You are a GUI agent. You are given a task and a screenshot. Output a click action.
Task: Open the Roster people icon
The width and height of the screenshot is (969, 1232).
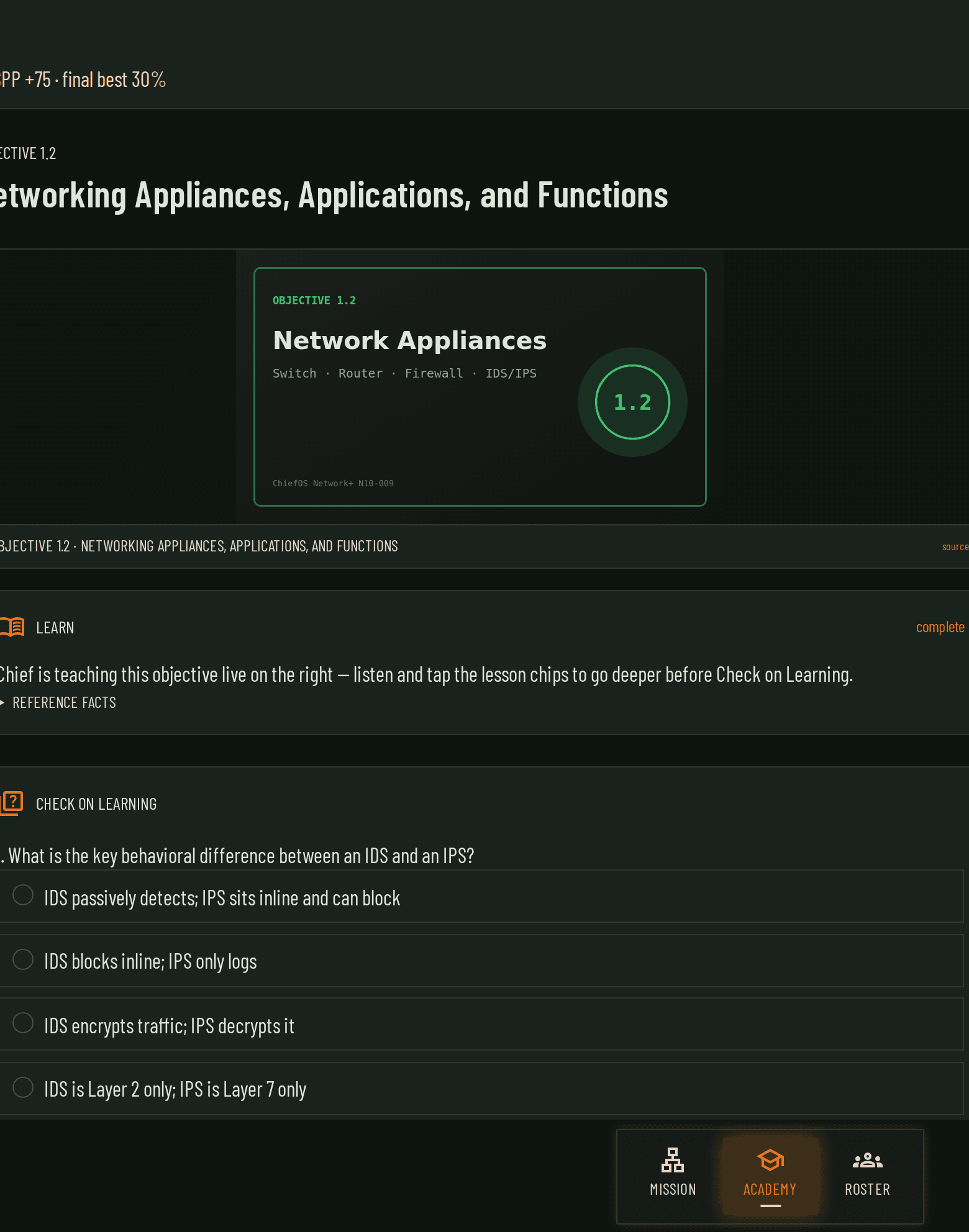[868, 1159]
